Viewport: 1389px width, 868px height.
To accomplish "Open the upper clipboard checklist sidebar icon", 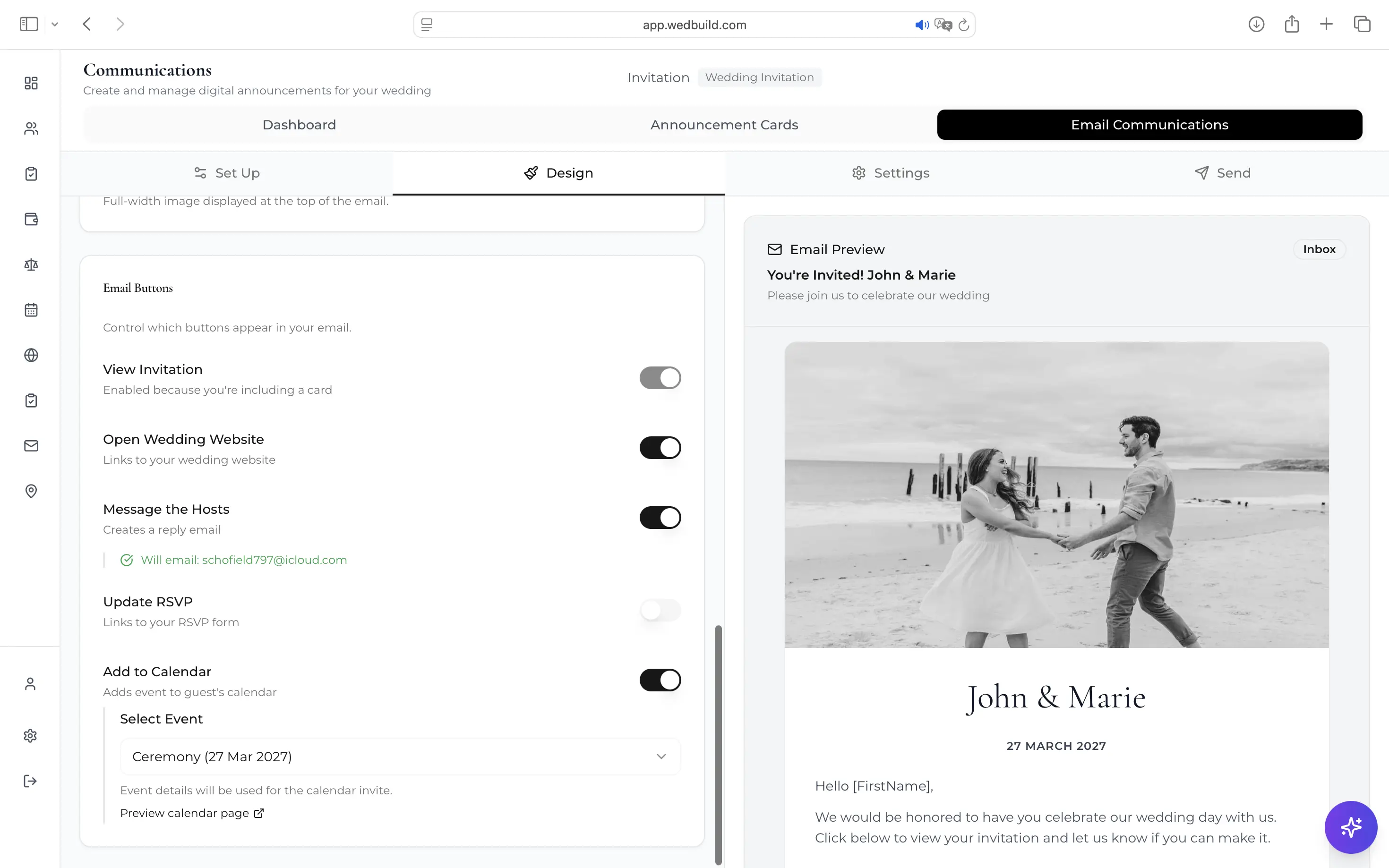I will pos(31,174).
